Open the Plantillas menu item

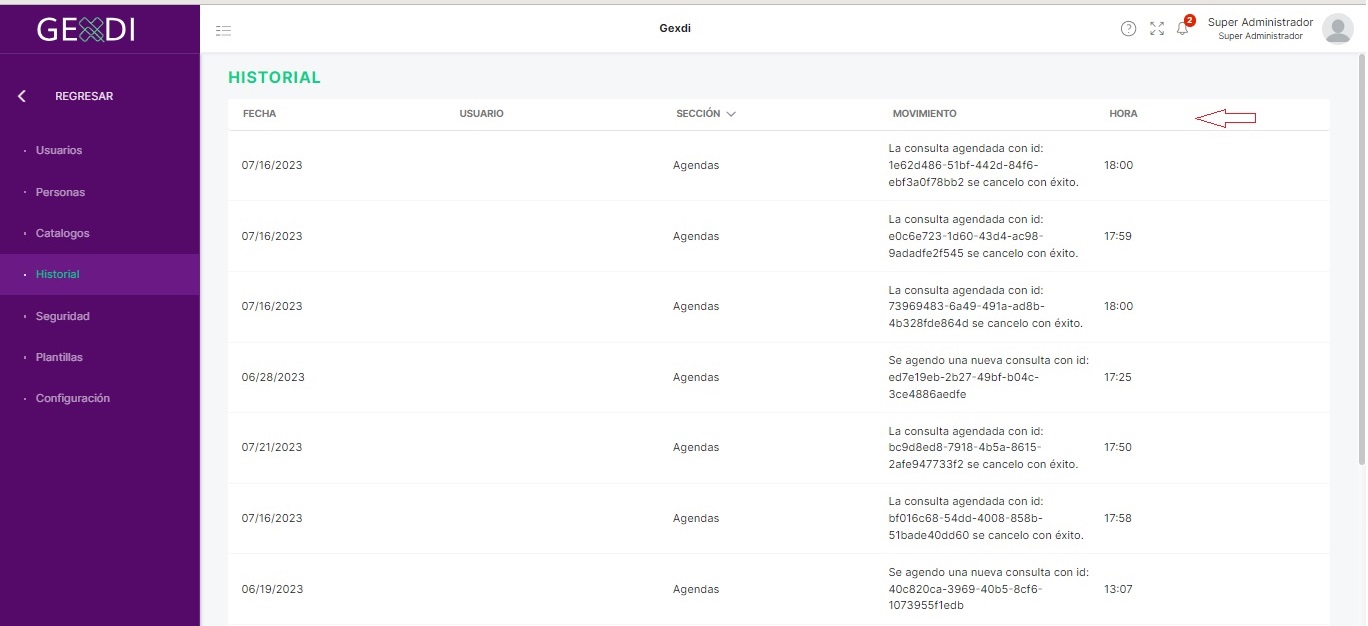[59, 357]
